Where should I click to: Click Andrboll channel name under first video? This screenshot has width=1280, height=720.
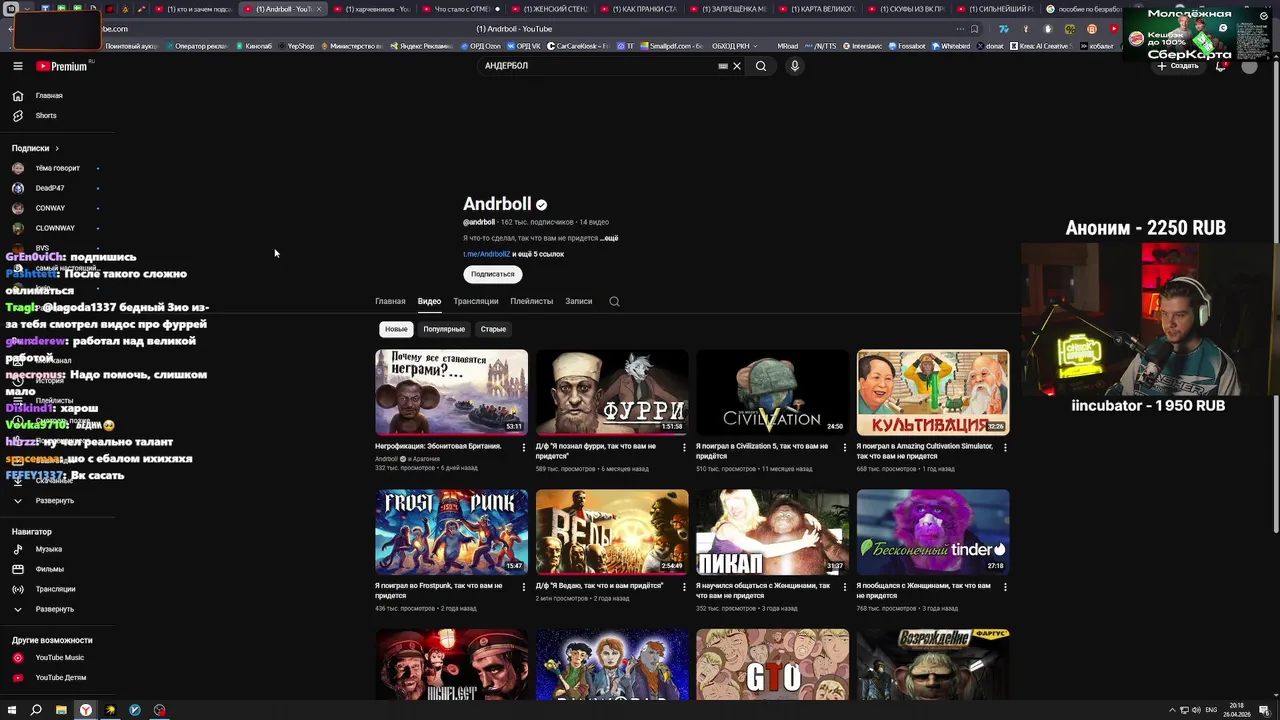386,459
